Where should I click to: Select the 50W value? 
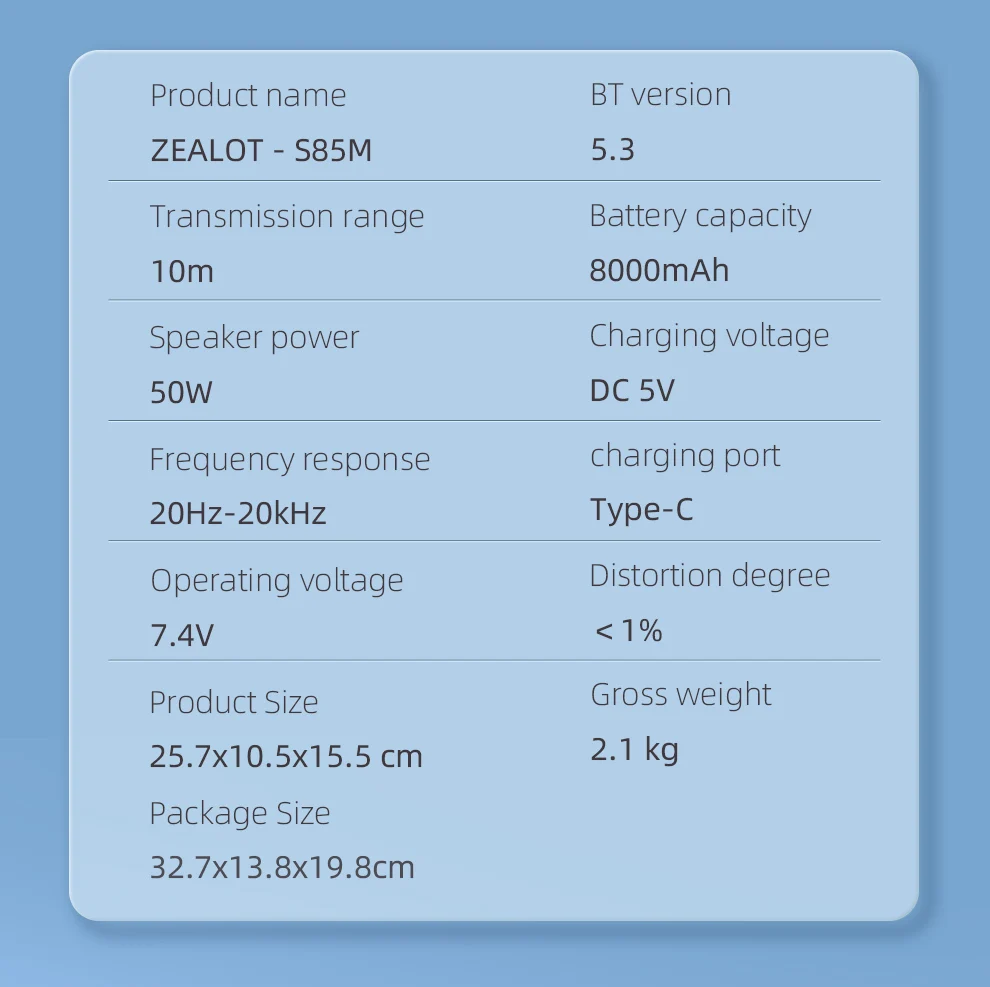point(181,392)
